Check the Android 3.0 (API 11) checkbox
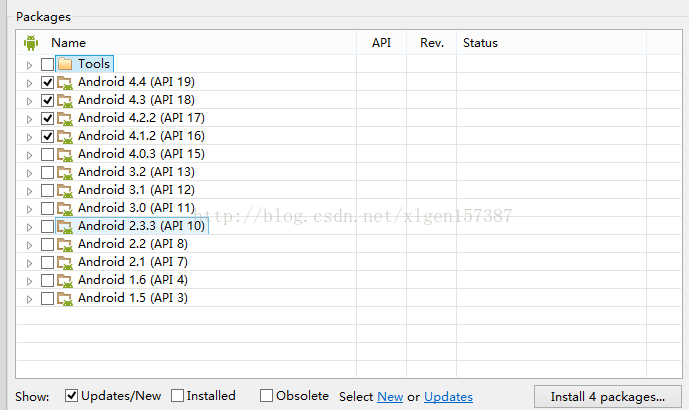This screenshot has width=689, height=410. pos(47,208)
